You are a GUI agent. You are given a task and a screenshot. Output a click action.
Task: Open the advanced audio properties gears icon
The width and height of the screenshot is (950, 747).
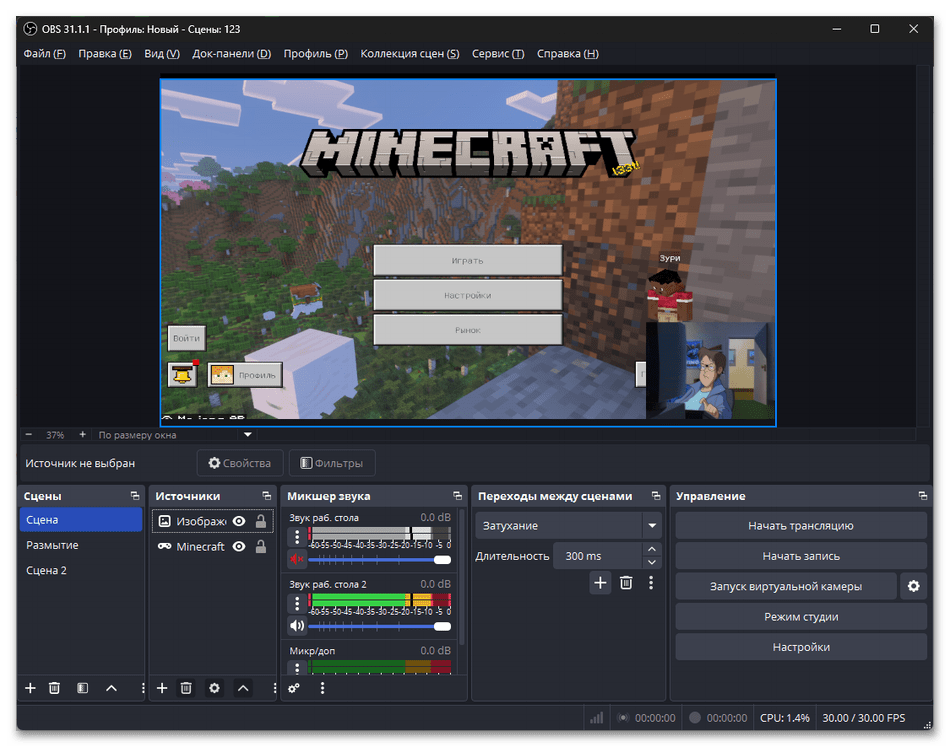point(294,688)
